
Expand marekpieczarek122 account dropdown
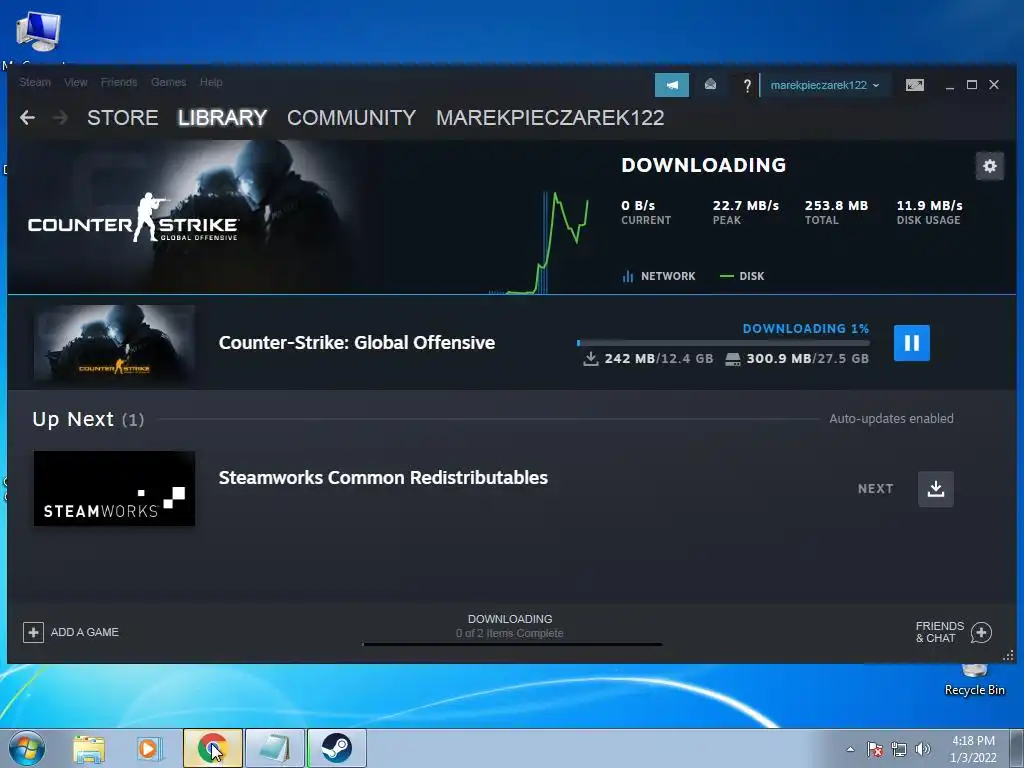point(825,85)
